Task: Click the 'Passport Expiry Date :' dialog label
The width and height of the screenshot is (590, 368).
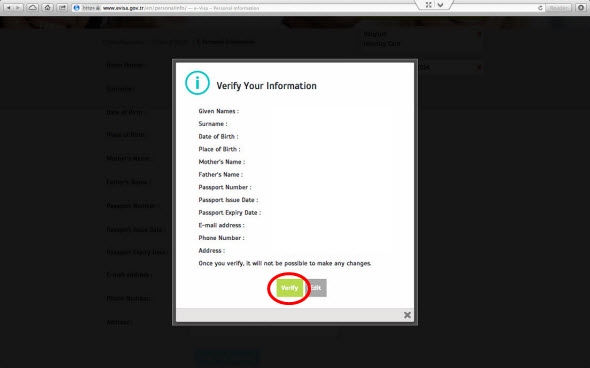Action: (x=230, y=213)
